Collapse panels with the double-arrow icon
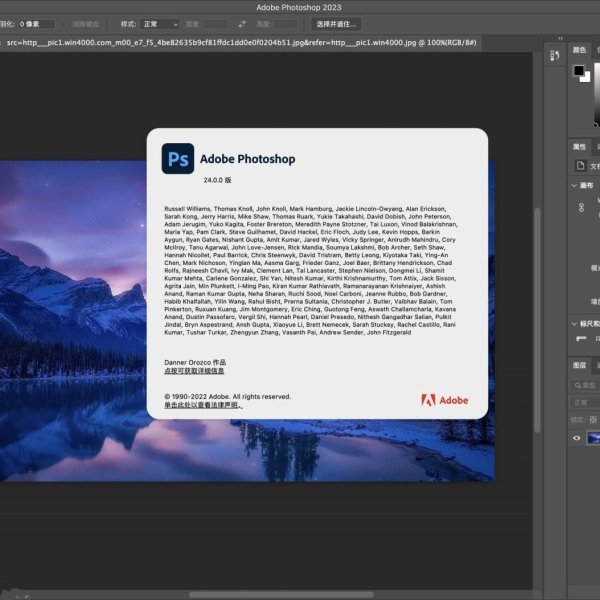Viewport: 600px width, 600px height. click(x=560, y=38)
